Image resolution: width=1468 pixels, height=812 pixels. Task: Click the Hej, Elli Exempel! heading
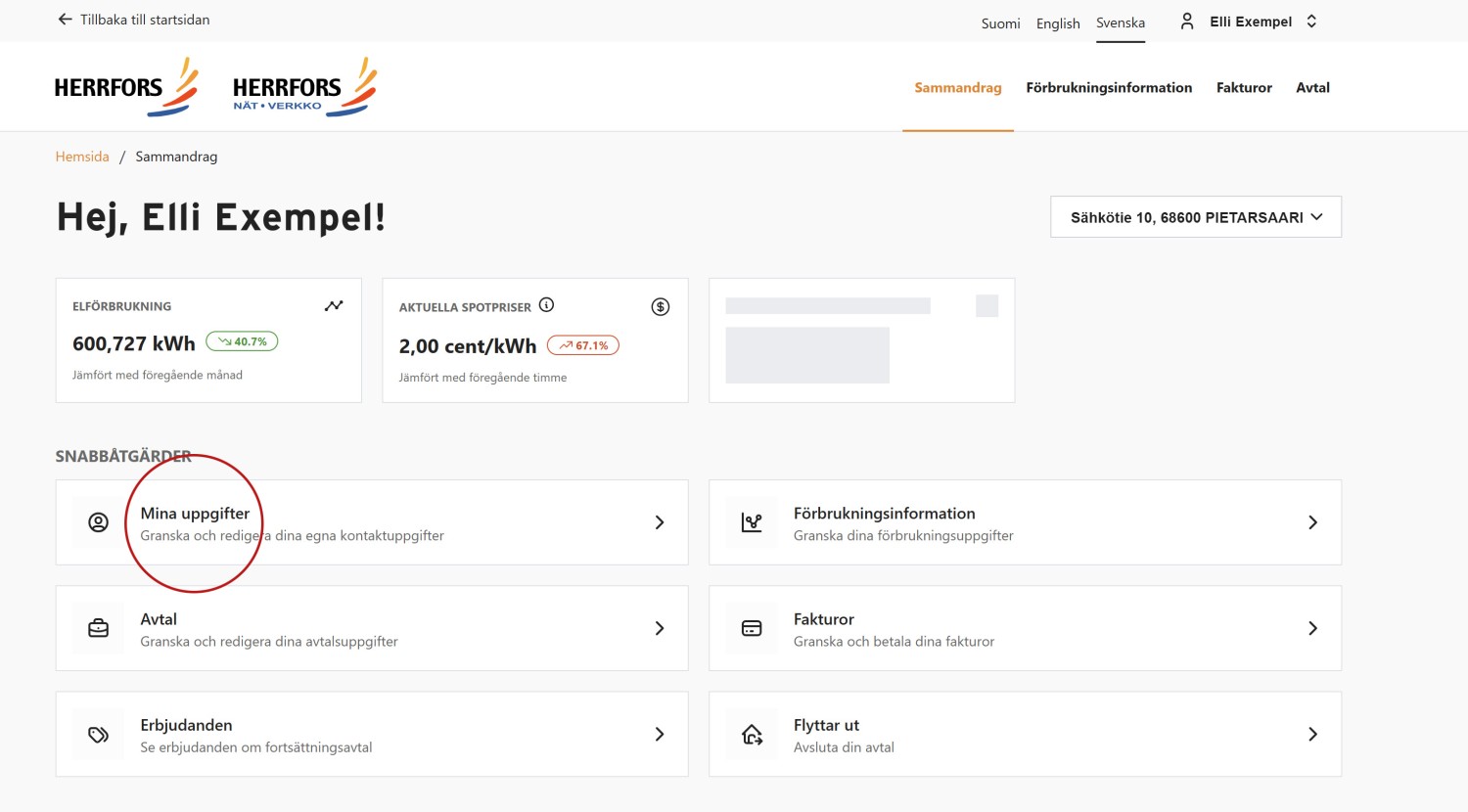(221, 217)
